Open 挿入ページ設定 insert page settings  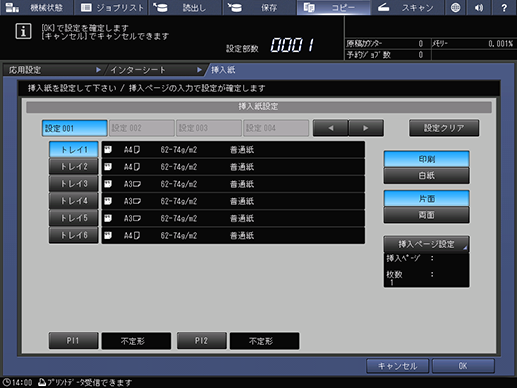point(427,244)
